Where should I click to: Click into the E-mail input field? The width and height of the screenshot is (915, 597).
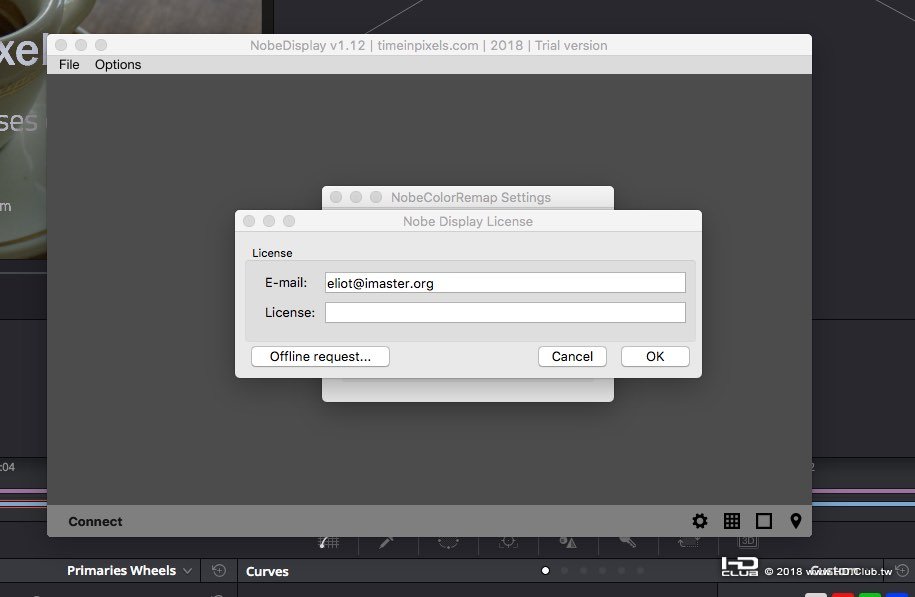tap(505, 282)
